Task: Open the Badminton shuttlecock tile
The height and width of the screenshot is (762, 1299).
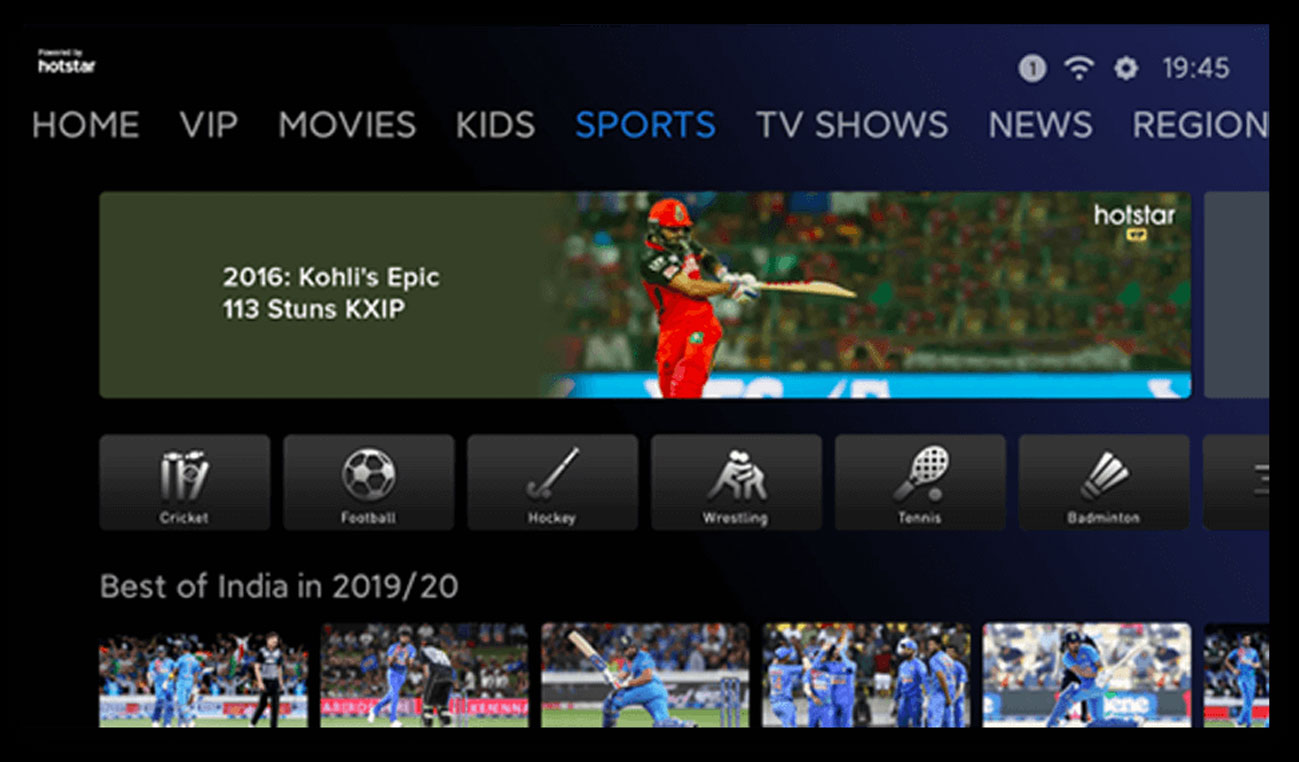Action: 1105,482
